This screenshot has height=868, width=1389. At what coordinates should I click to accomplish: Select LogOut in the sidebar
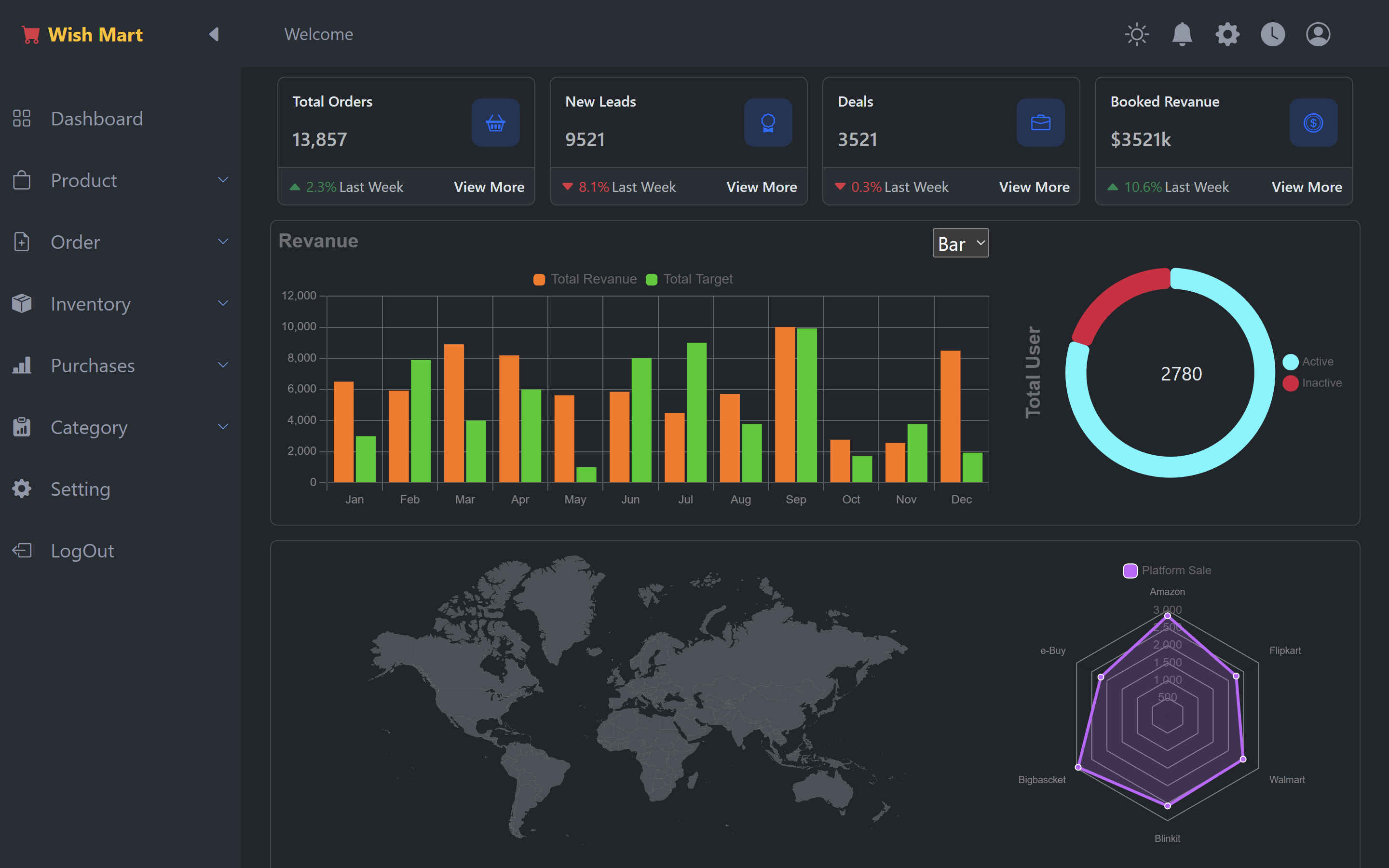[x=82, y=551]
